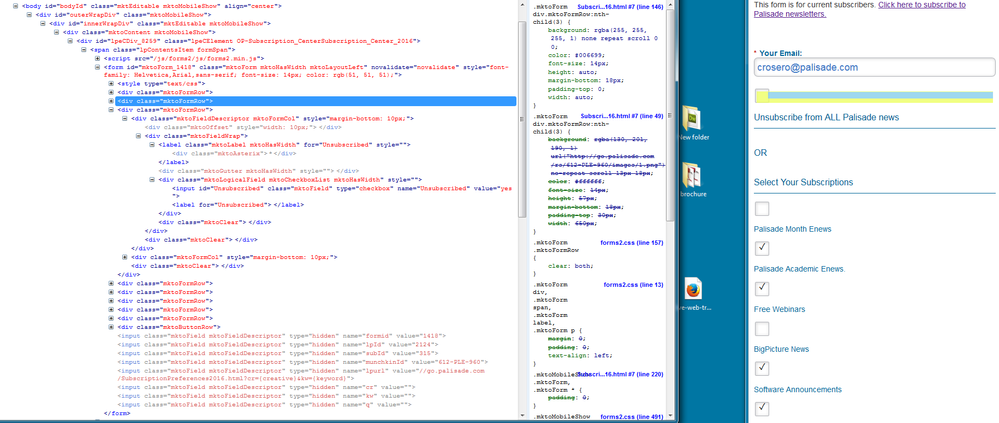
Task: Select hidden input name subId row
Action: pos(277,353)
